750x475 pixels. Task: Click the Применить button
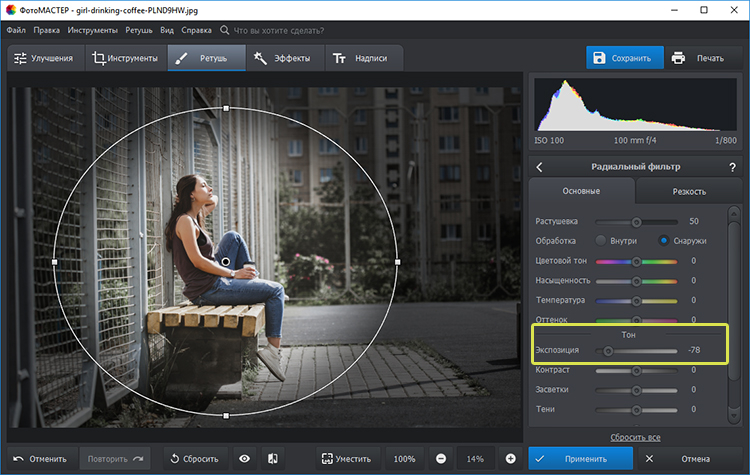(x=581, y=459)
